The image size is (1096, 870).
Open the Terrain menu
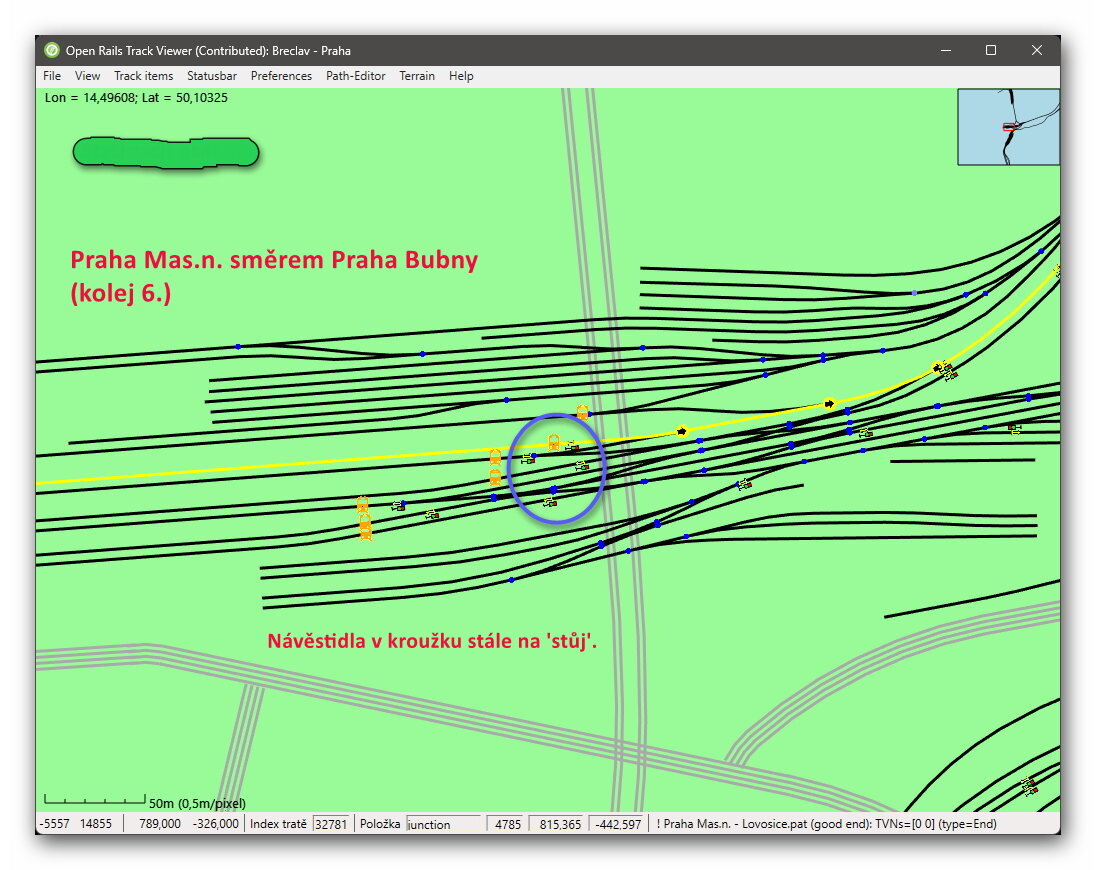pyautogui.click(x=417, y=76)
